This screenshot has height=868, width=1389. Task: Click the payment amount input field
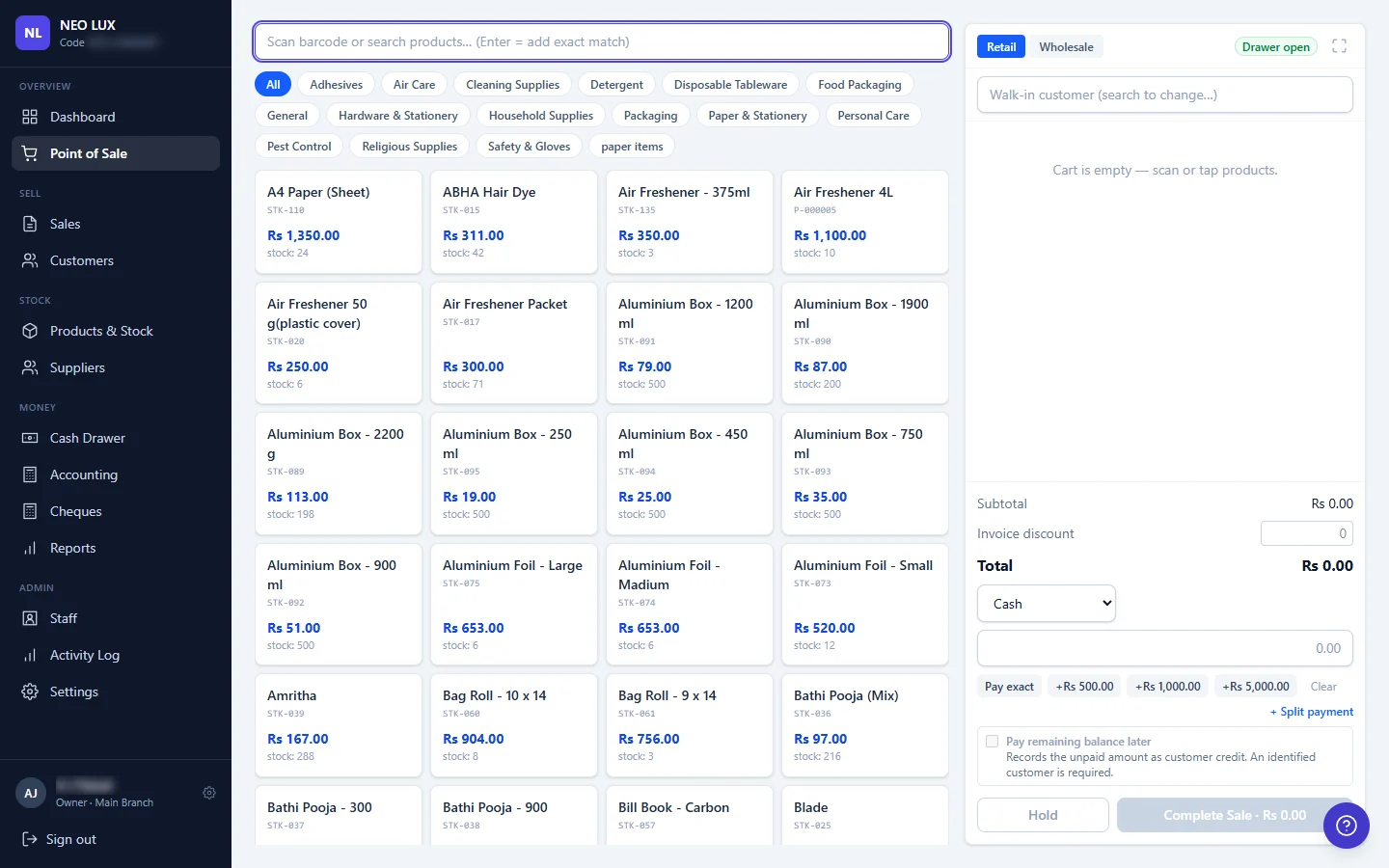(1165, 648)
